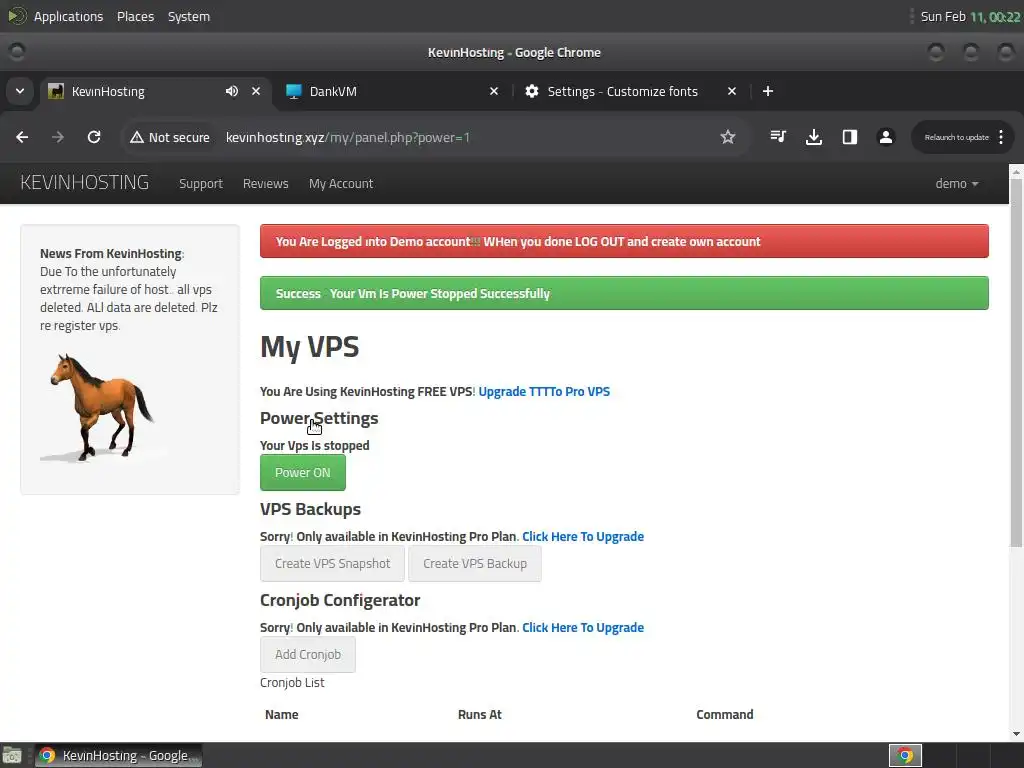Open the System menu
Screen dimensions: 1024x768
189,16
